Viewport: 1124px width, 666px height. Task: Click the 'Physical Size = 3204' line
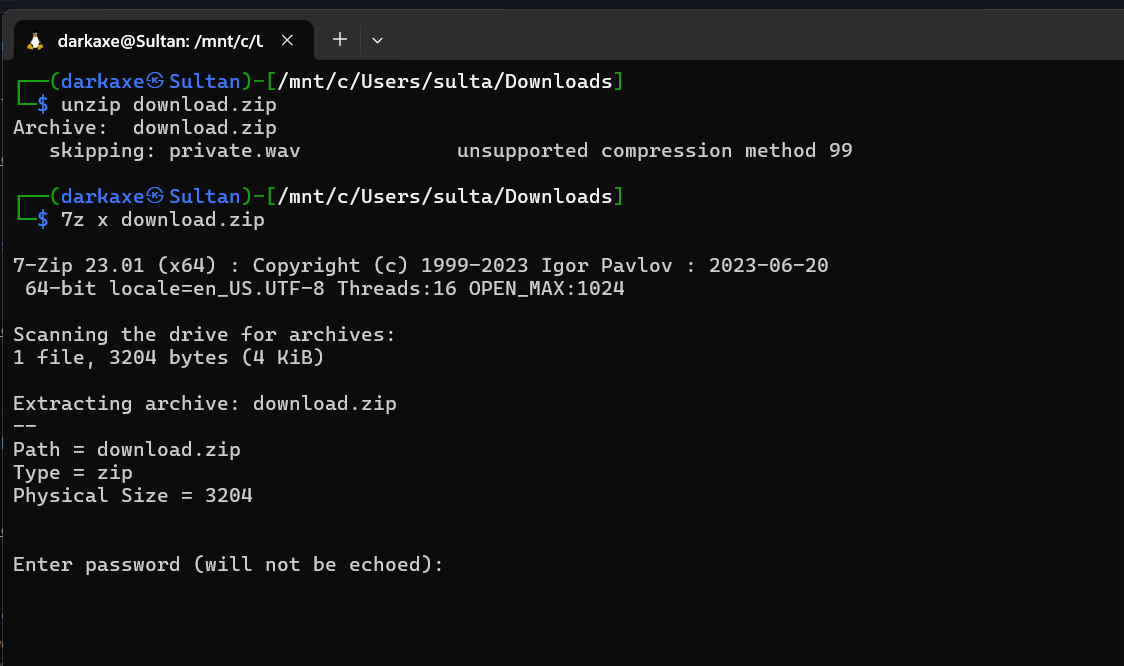point(132,496)
